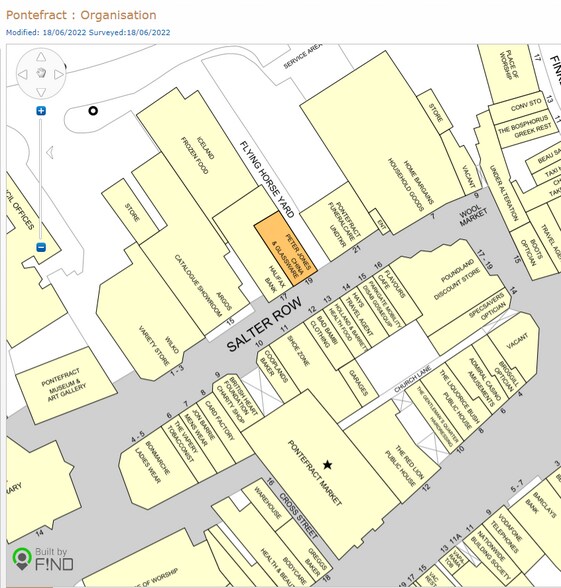Open the Built by FIND logo
This screenshot has height=588, width=561.
(43, 559)
